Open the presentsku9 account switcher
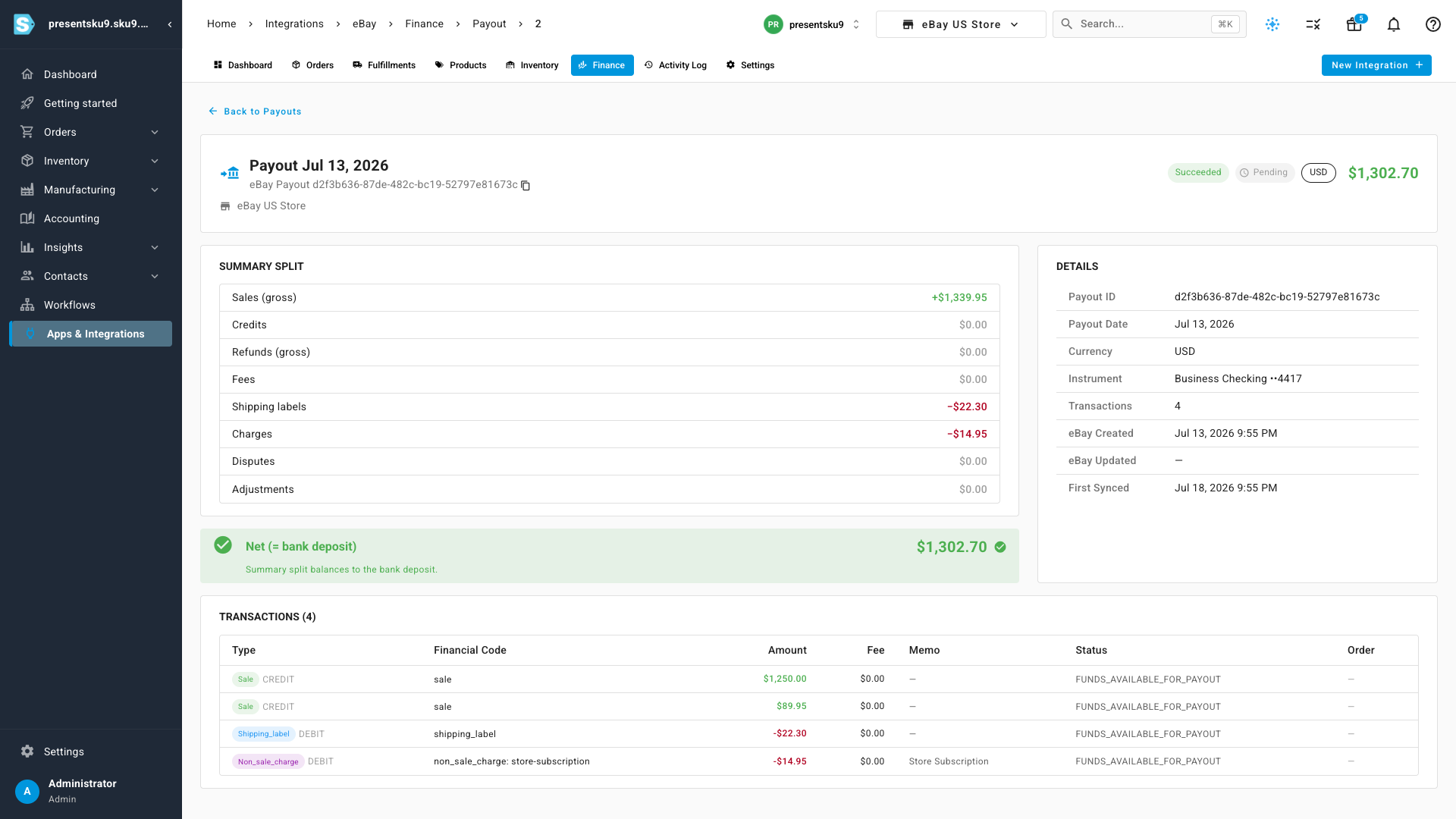The height and width of the screenshot is (819, 1456). 813,24
